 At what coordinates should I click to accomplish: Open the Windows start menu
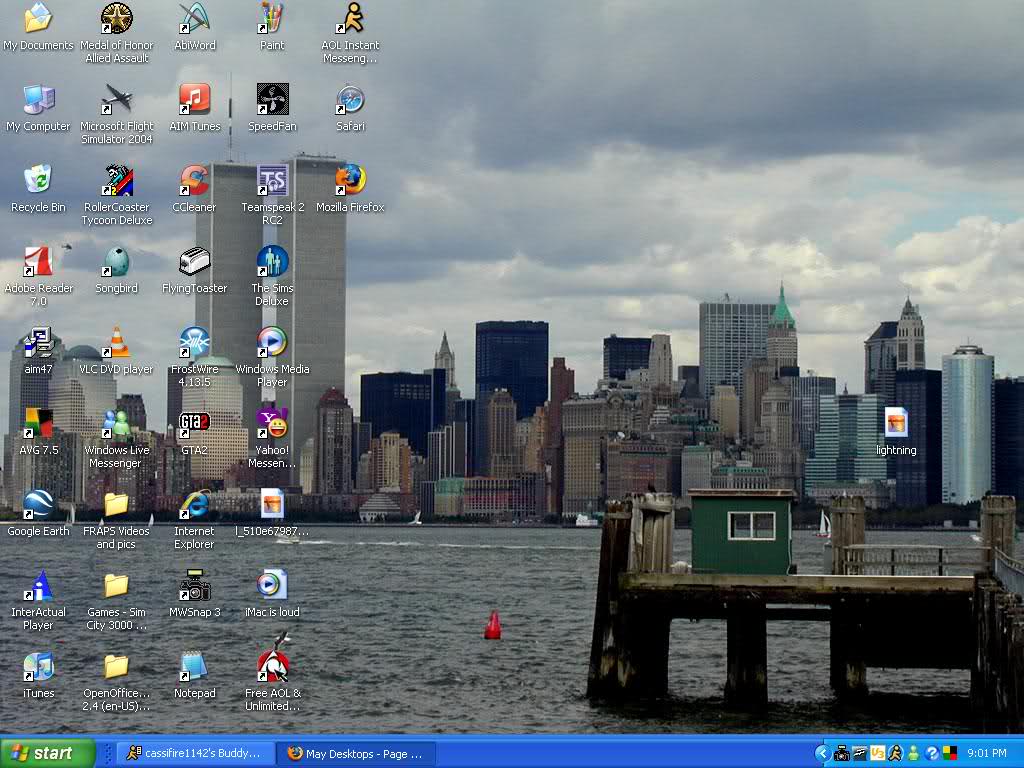pos(47,753)
